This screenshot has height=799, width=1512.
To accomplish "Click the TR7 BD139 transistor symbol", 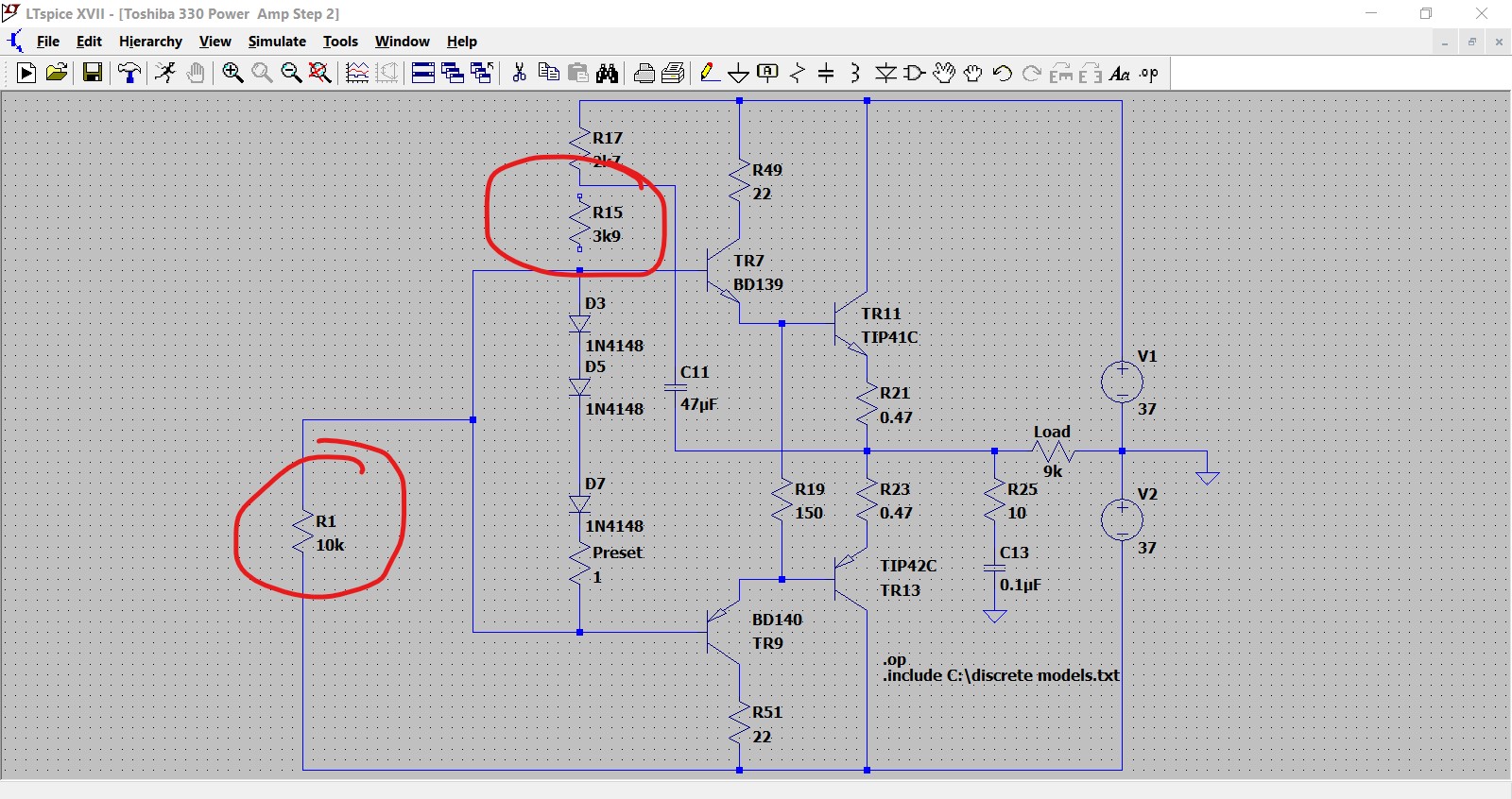I will pos(722,271).
